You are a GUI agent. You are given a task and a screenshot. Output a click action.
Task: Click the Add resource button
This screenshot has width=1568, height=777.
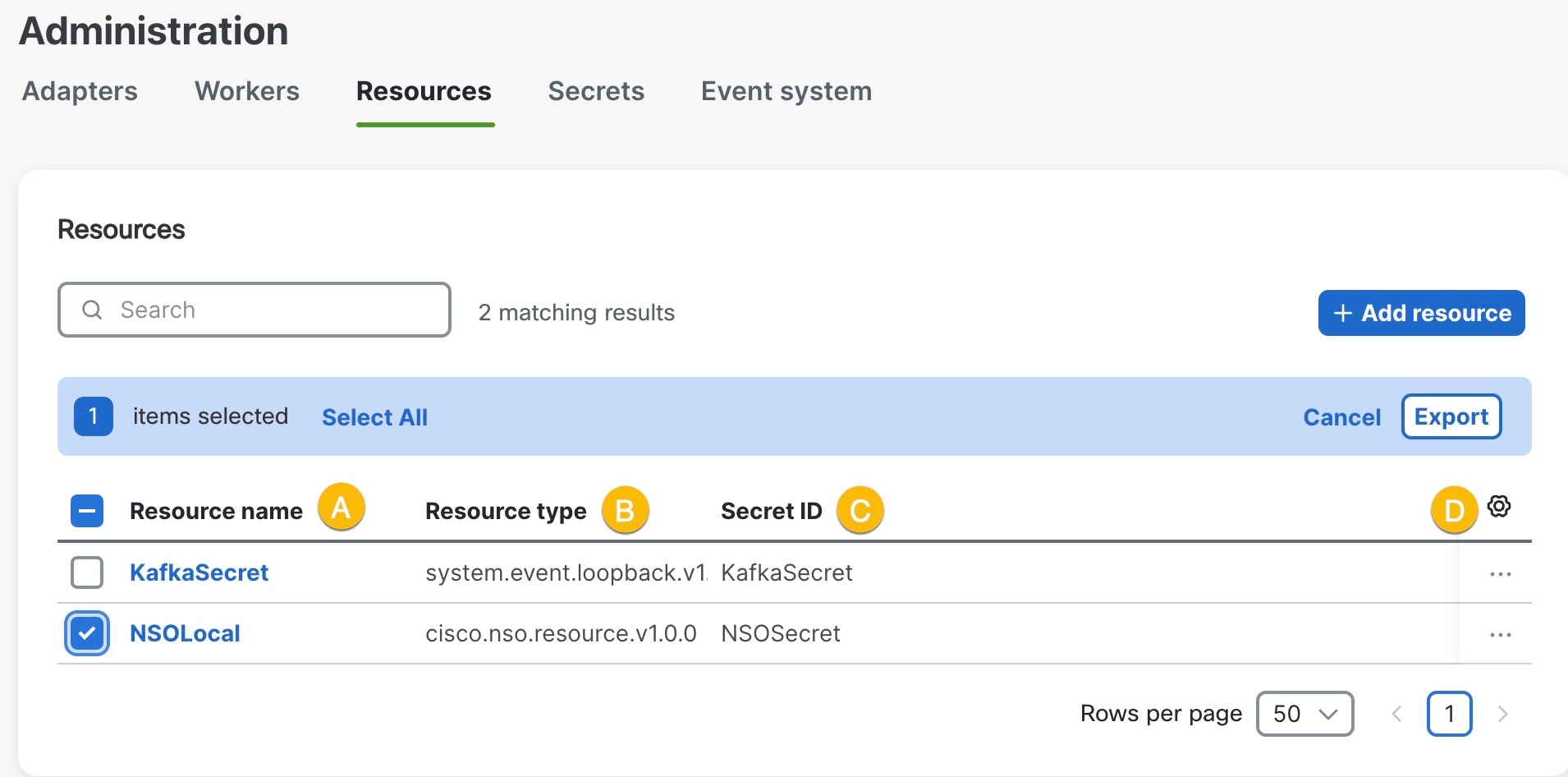pos(1421,313)
